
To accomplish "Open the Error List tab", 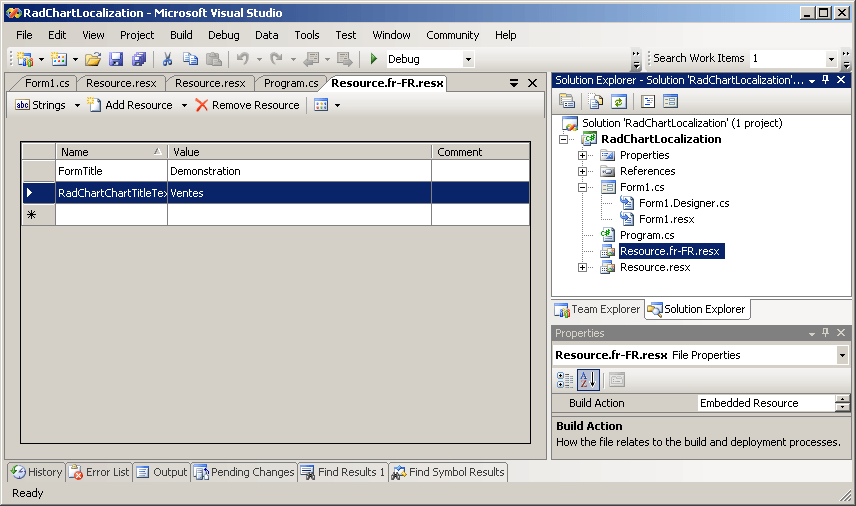I will pyautogui.click(x=99, y=472).
